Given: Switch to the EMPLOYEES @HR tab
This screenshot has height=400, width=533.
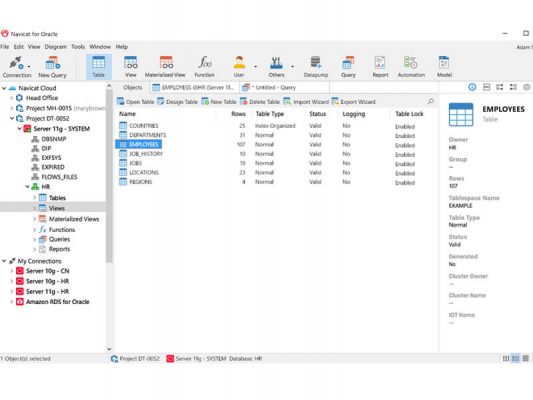Looking at the screenshot, I should coord(194,87).
